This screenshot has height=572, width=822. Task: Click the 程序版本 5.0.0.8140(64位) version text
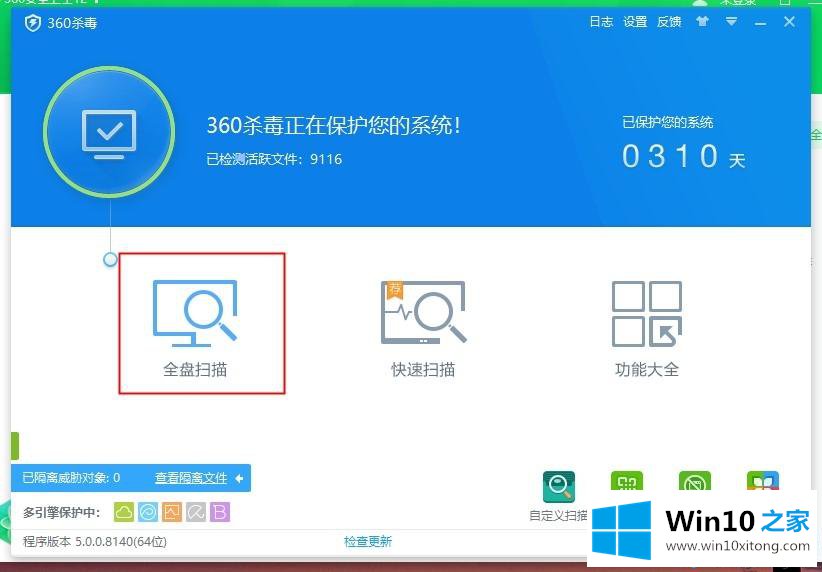pos(95,542)
